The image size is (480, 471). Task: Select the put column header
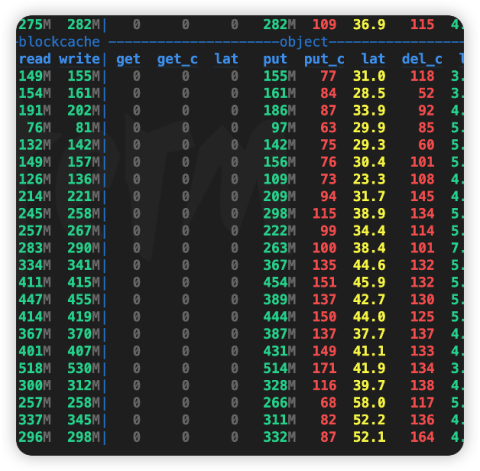[275, 60]
